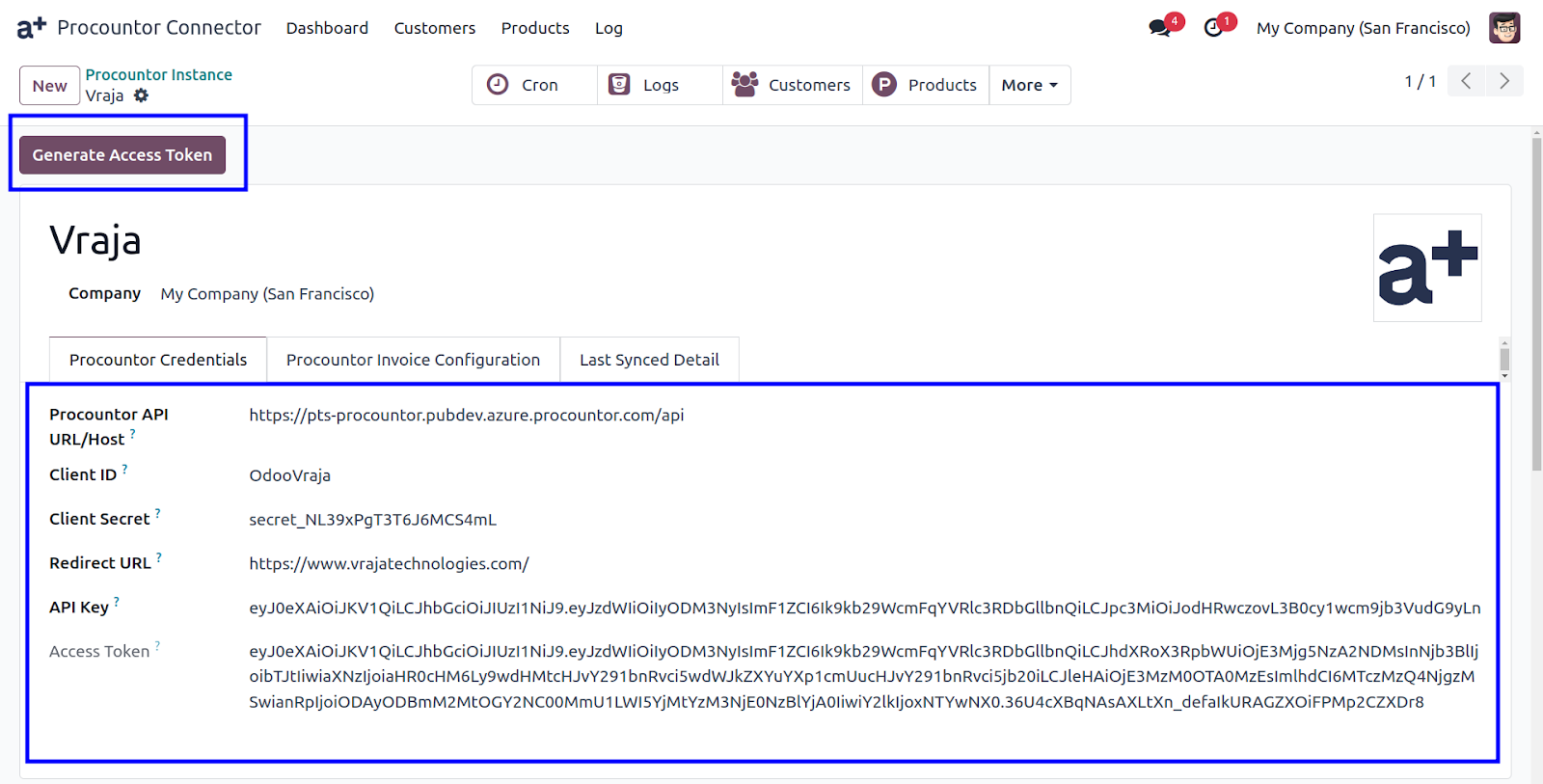Click the New button

[x=49, y=86]
